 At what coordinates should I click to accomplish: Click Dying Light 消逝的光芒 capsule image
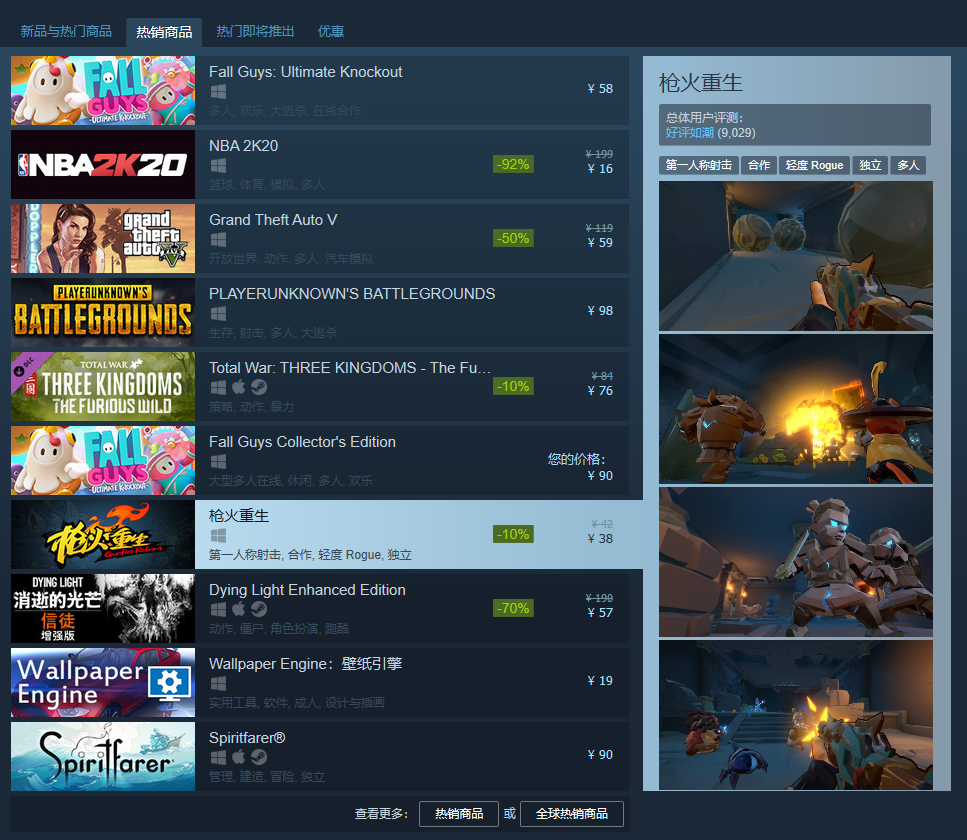103,609
